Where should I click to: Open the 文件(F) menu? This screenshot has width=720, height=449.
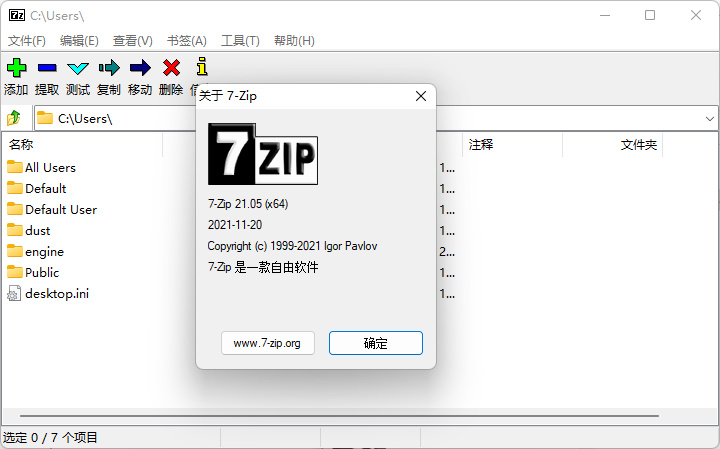click(x=27, y=41)
